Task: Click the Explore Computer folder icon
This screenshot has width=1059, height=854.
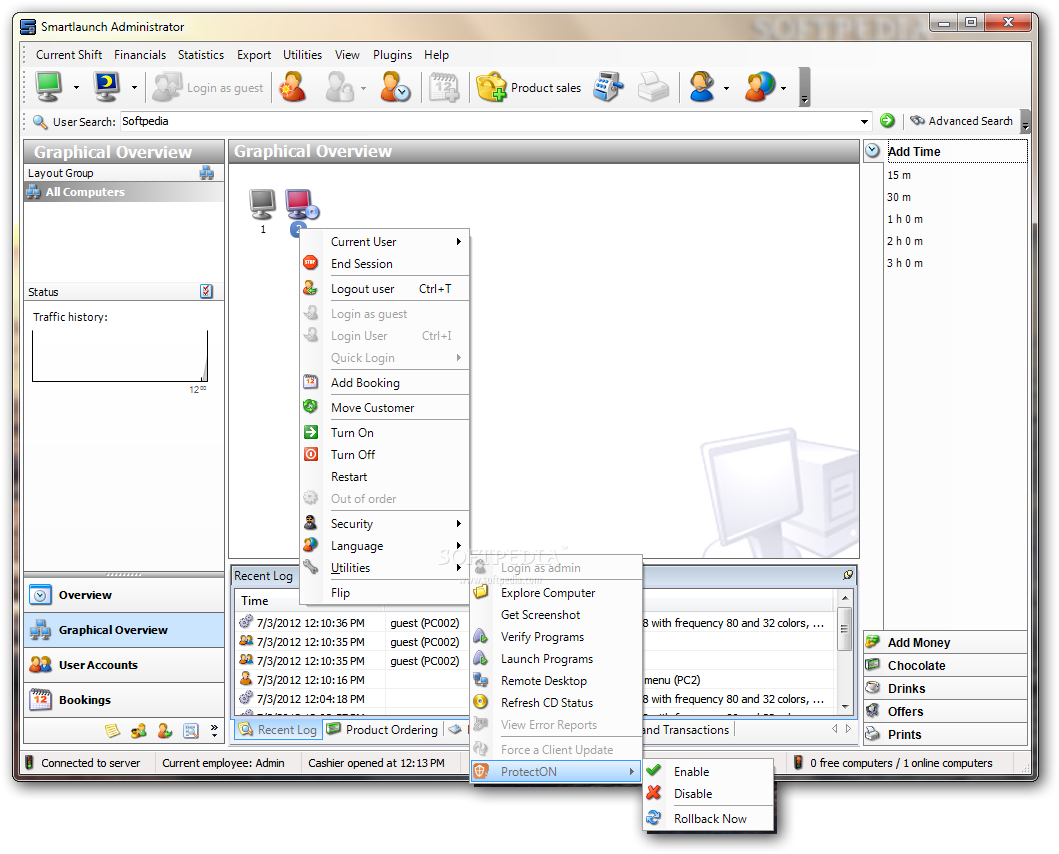Action: (x=481, y=593)
